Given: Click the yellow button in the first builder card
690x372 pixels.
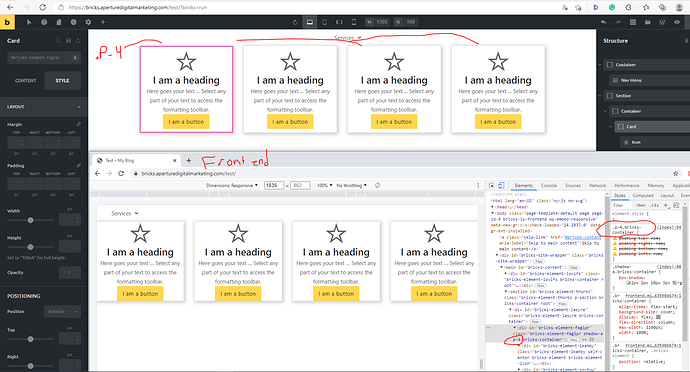Looking at the screenshot, I should click(x=186, y=122).
